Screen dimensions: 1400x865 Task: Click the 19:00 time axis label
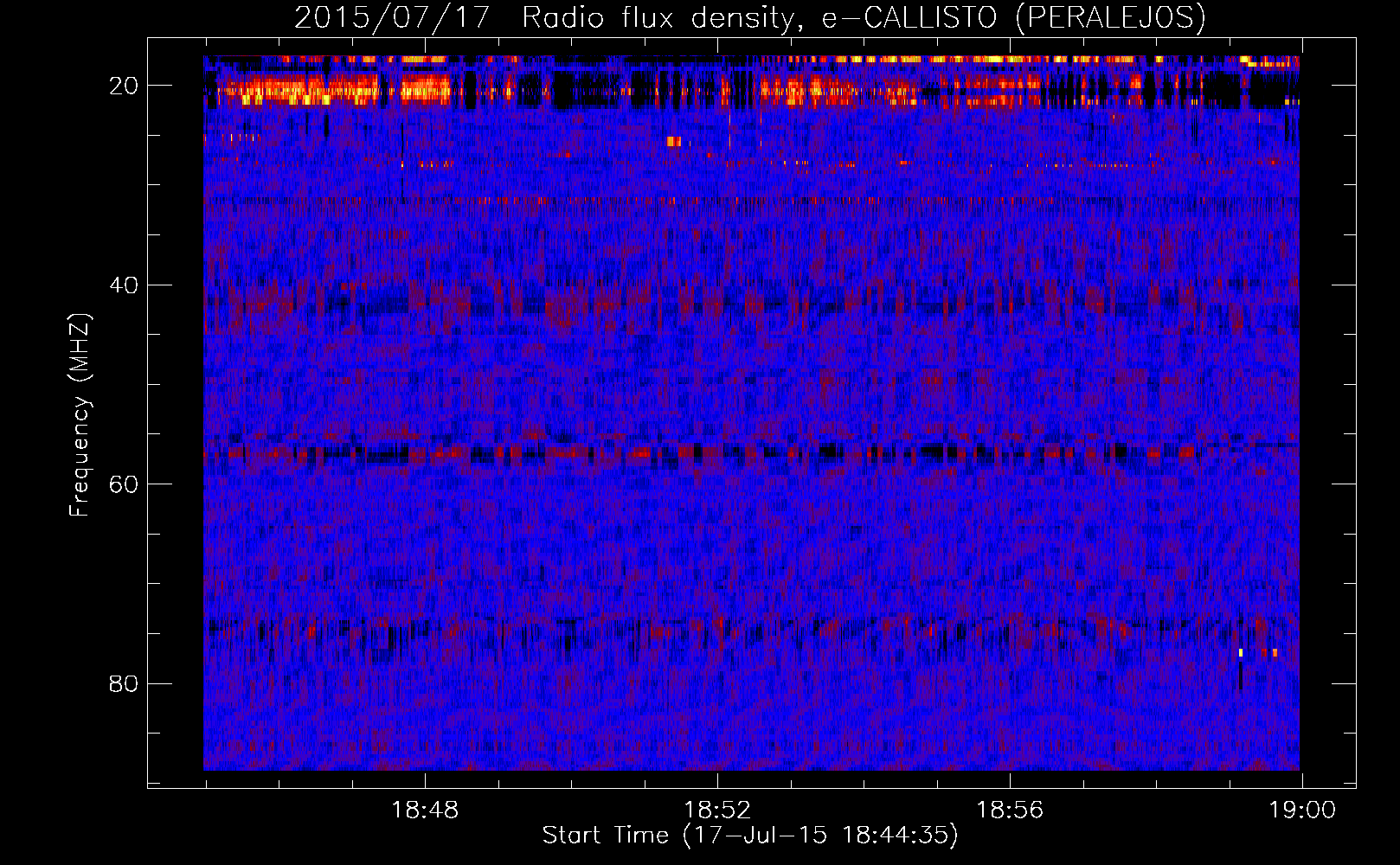1302,811
